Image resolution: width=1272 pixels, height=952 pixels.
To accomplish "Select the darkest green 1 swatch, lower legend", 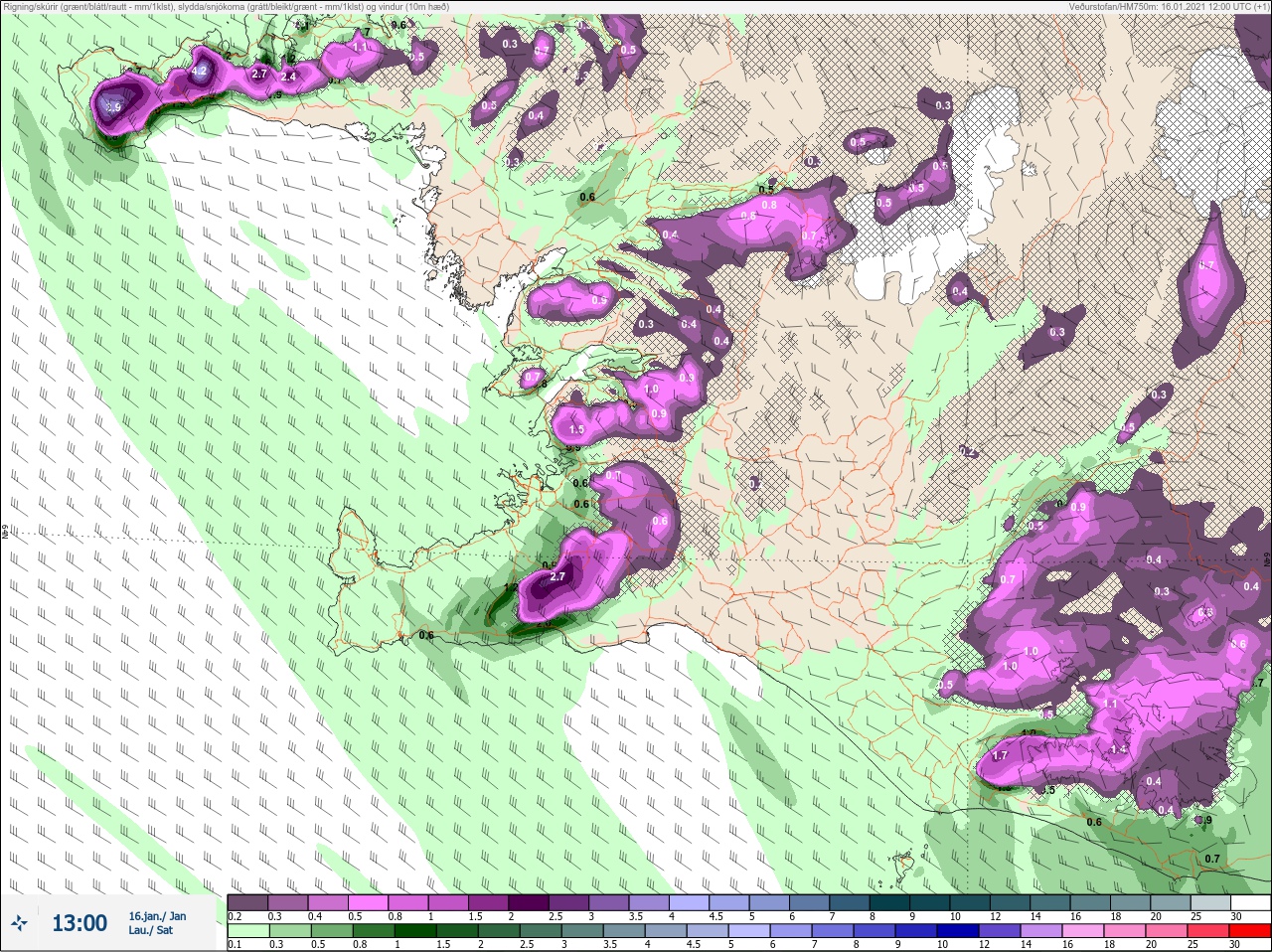I will (413, 931).
